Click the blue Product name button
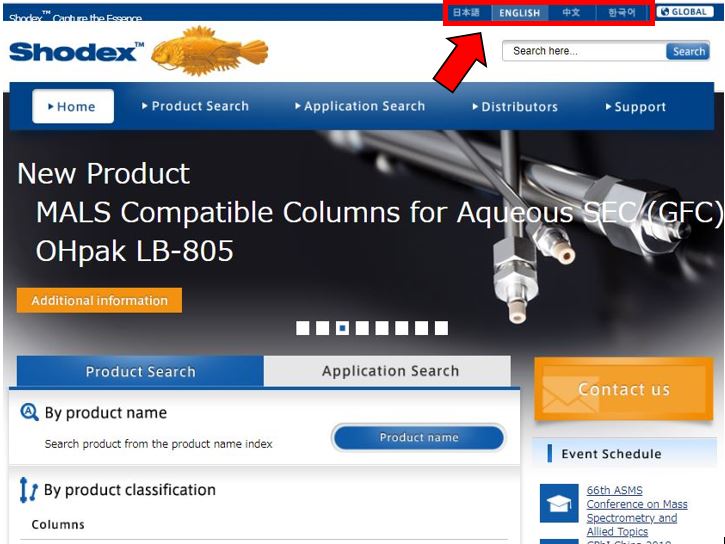This screenshot has height=544, width=725. [x=419, y=437]
